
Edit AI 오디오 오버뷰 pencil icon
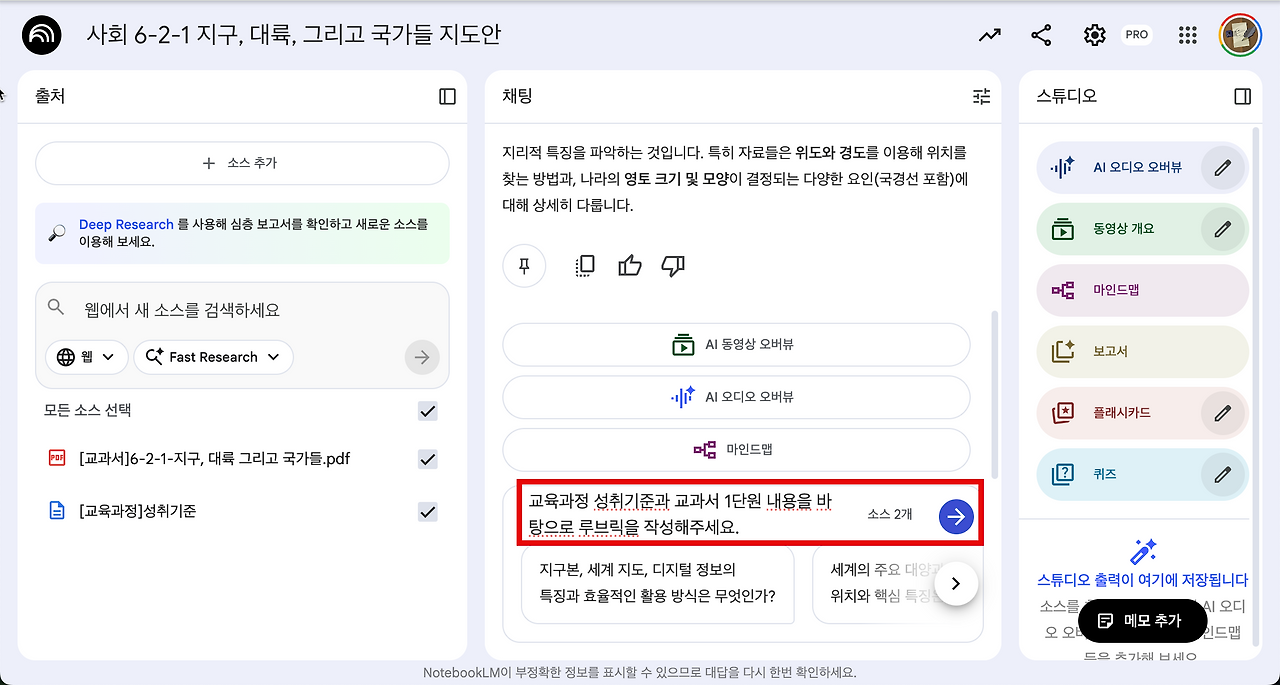tap(1222, 168)
